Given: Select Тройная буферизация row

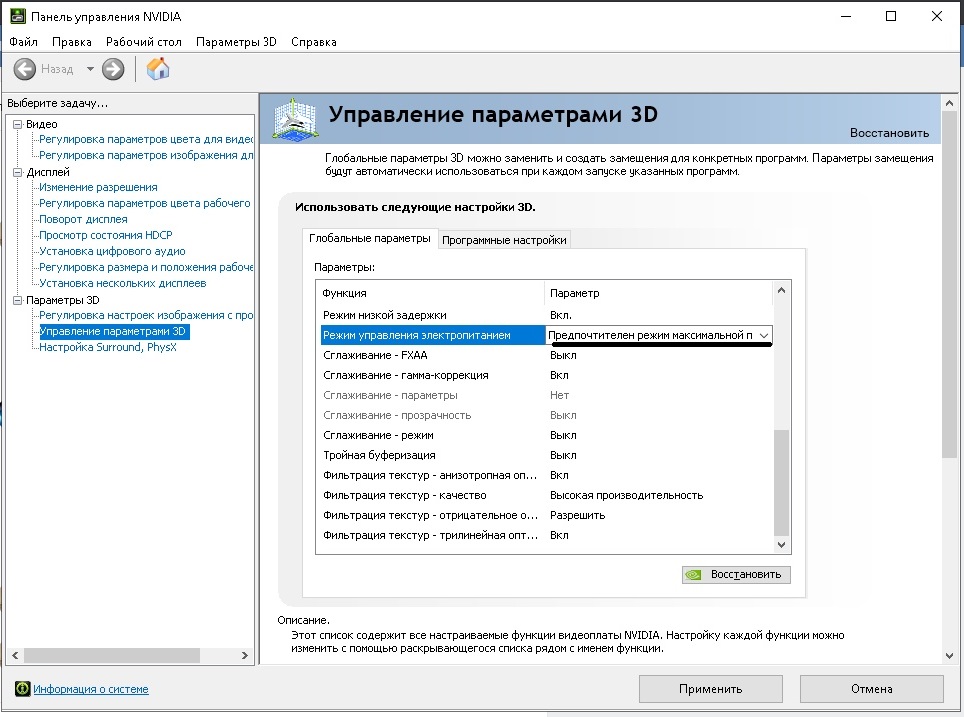Looking at the screenshot, I should pyautogui.click(x=546, y=455).
